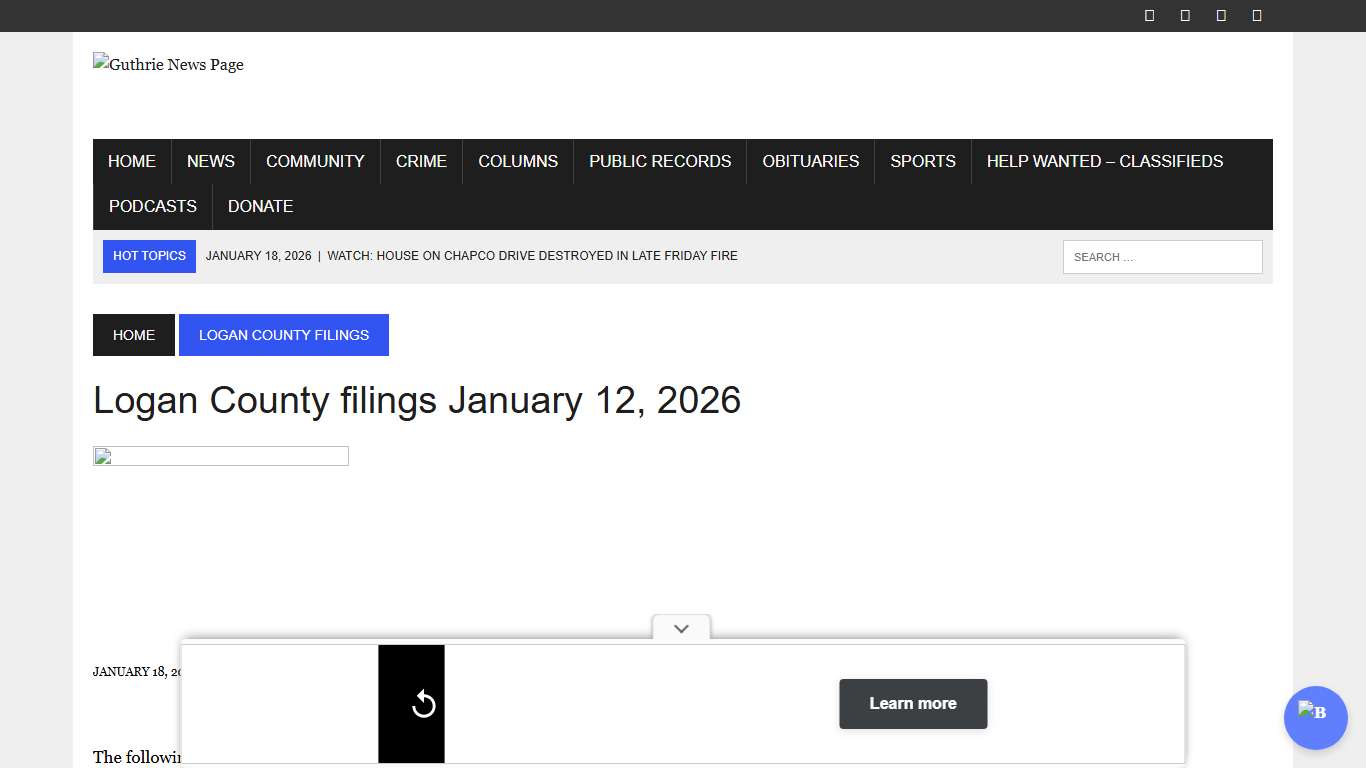The height and width of the screenshot is (768, 1366).
Task: Open the SPORTS menu item
Action: (922, 161)
